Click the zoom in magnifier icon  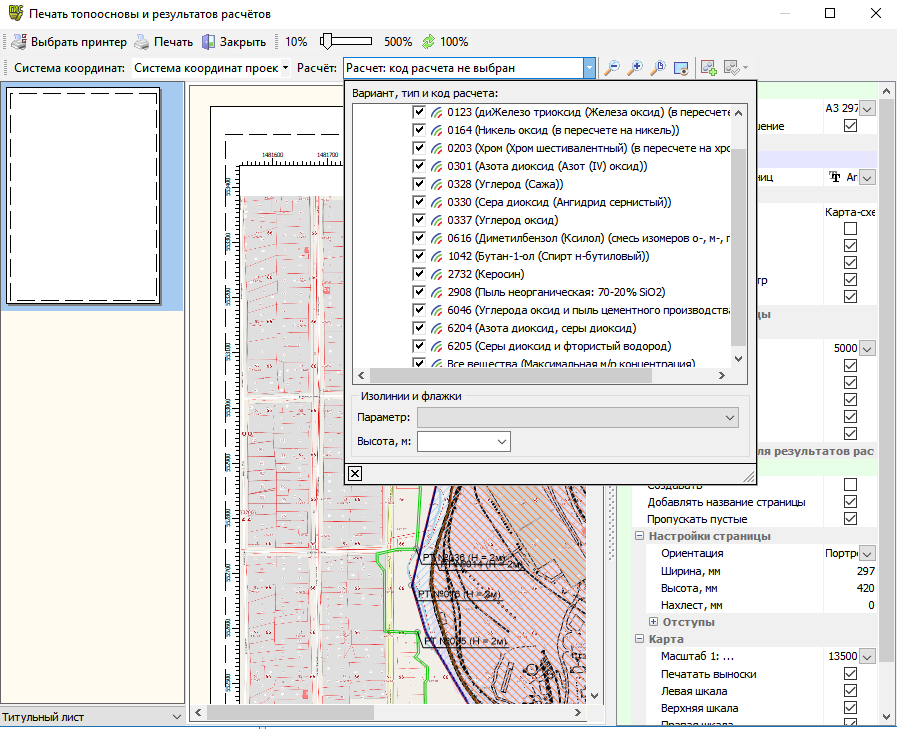point(635,68)
